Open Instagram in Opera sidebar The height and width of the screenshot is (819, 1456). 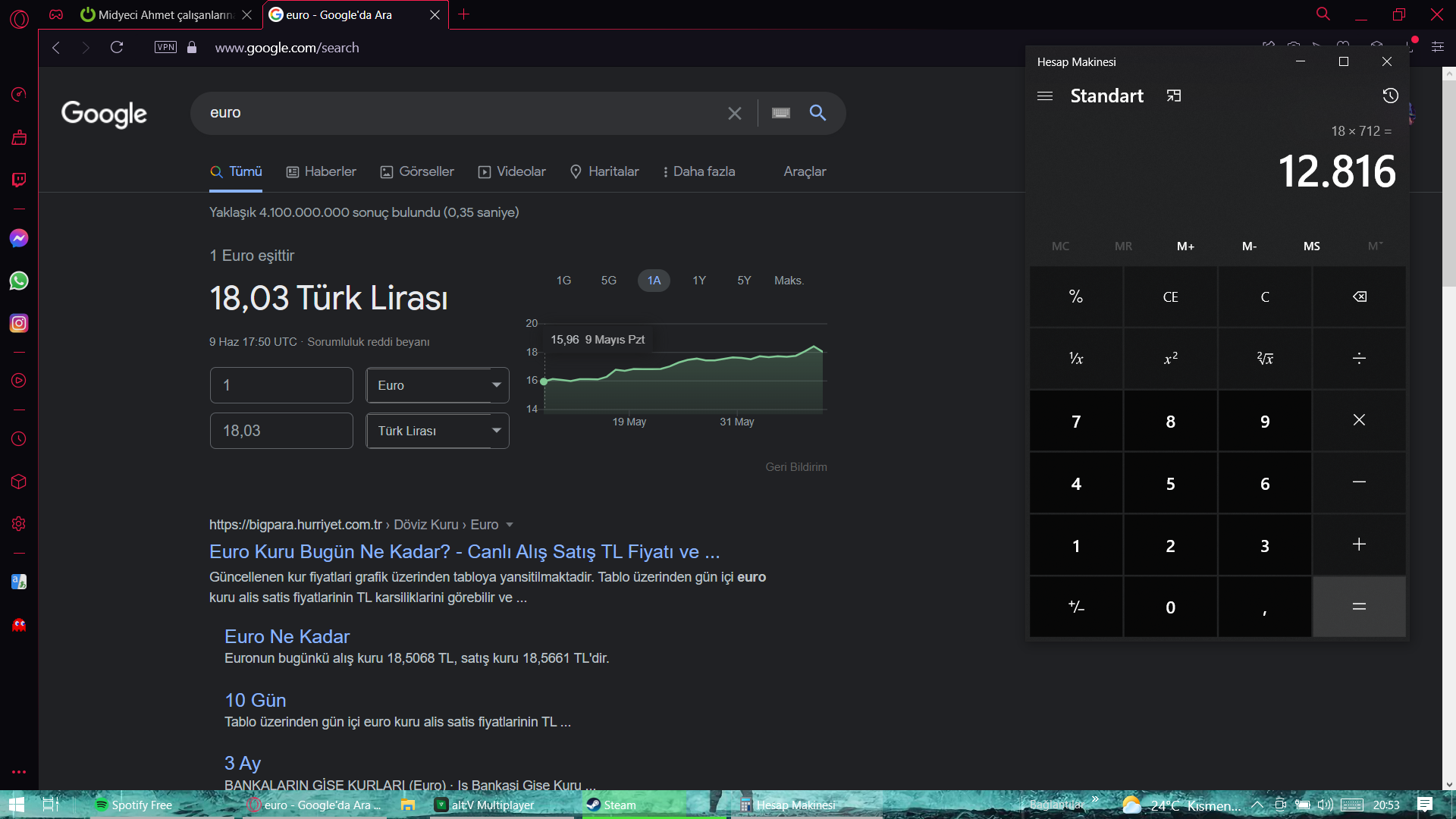pos(19,323)
